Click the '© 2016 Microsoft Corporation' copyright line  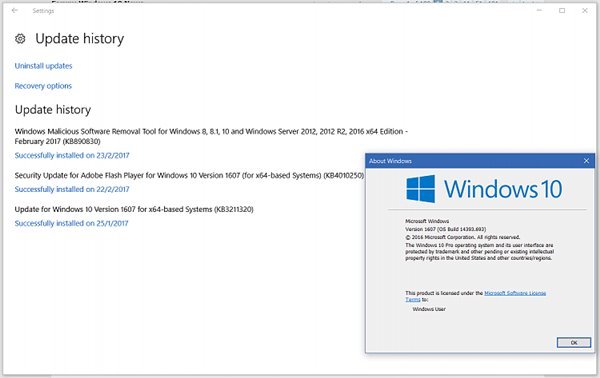point(463,237)
